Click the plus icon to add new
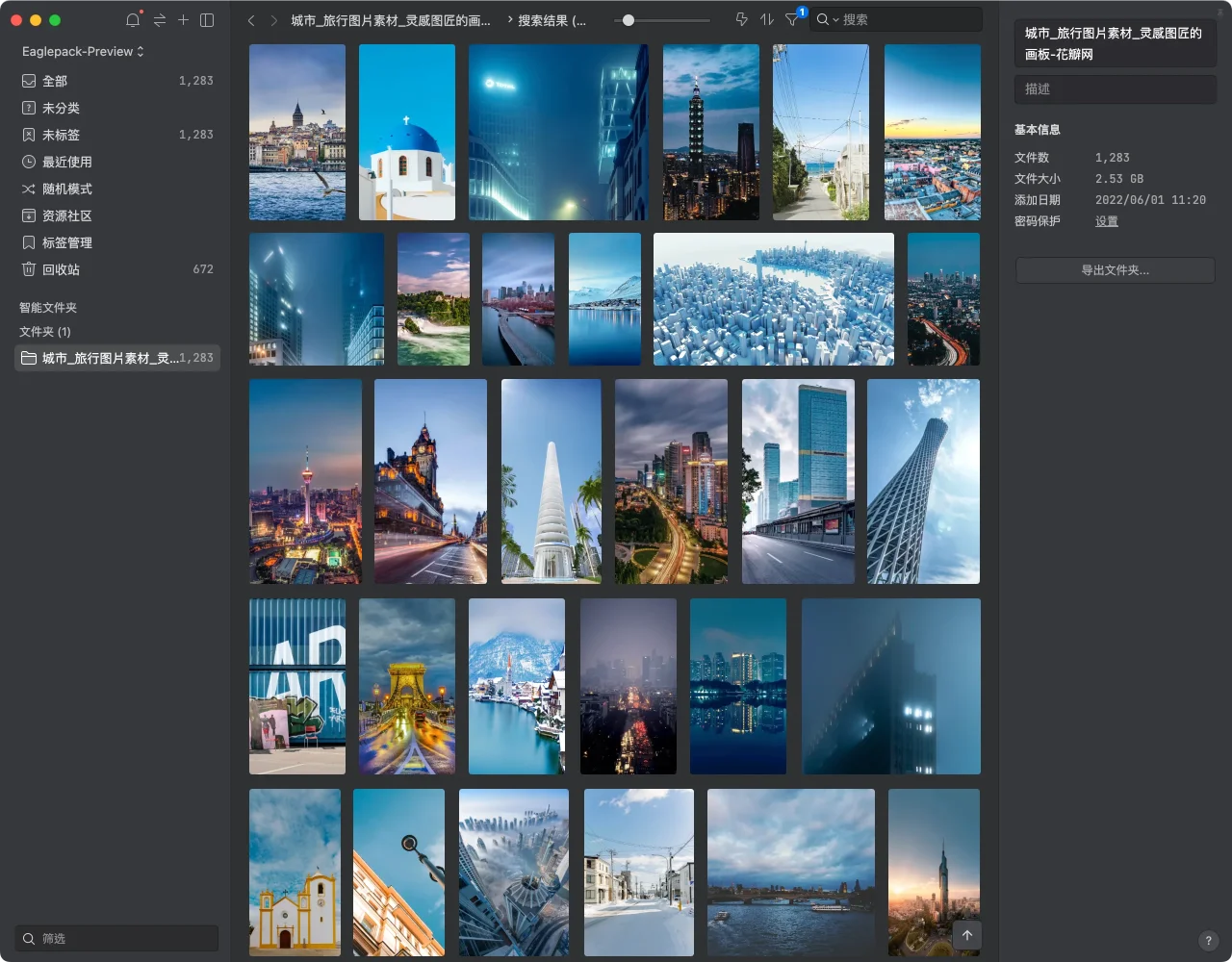This screenshot has height=962, width=1232. 183,20
